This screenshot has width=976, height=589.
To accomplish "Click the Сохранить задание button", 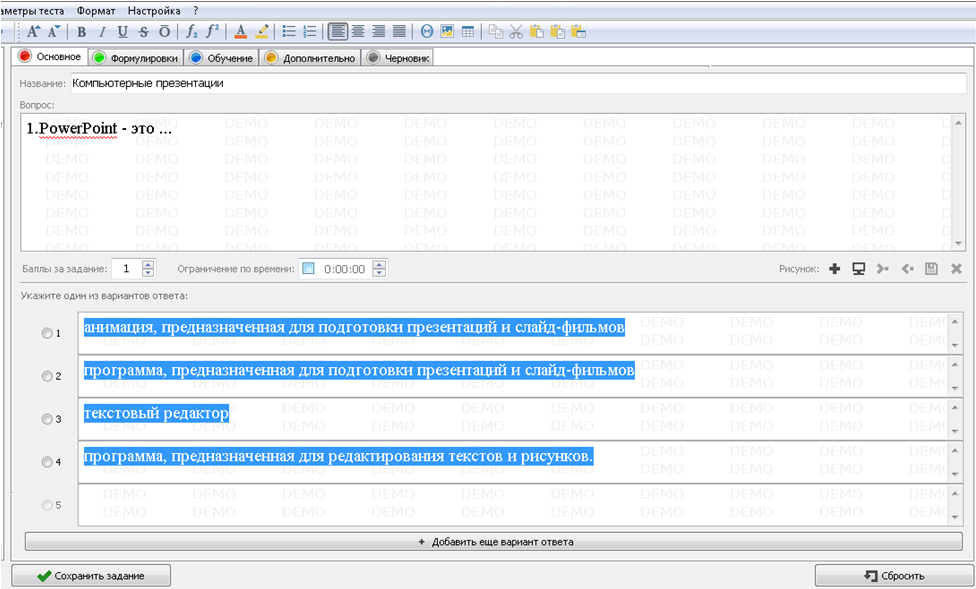I will coord(91,576).
